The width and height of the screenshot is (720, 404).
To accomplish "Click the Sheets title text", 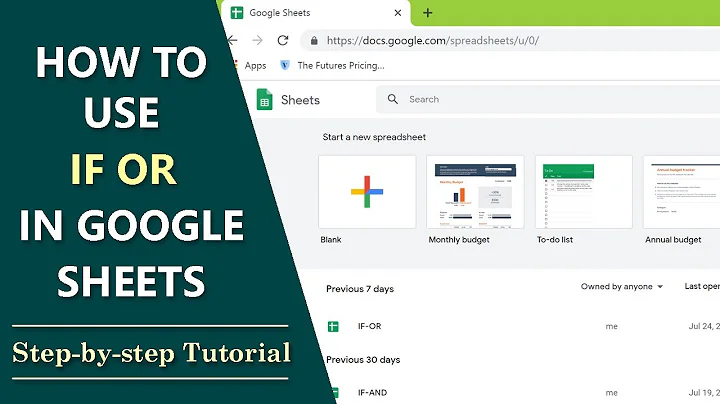I will [x=300, y=100].
